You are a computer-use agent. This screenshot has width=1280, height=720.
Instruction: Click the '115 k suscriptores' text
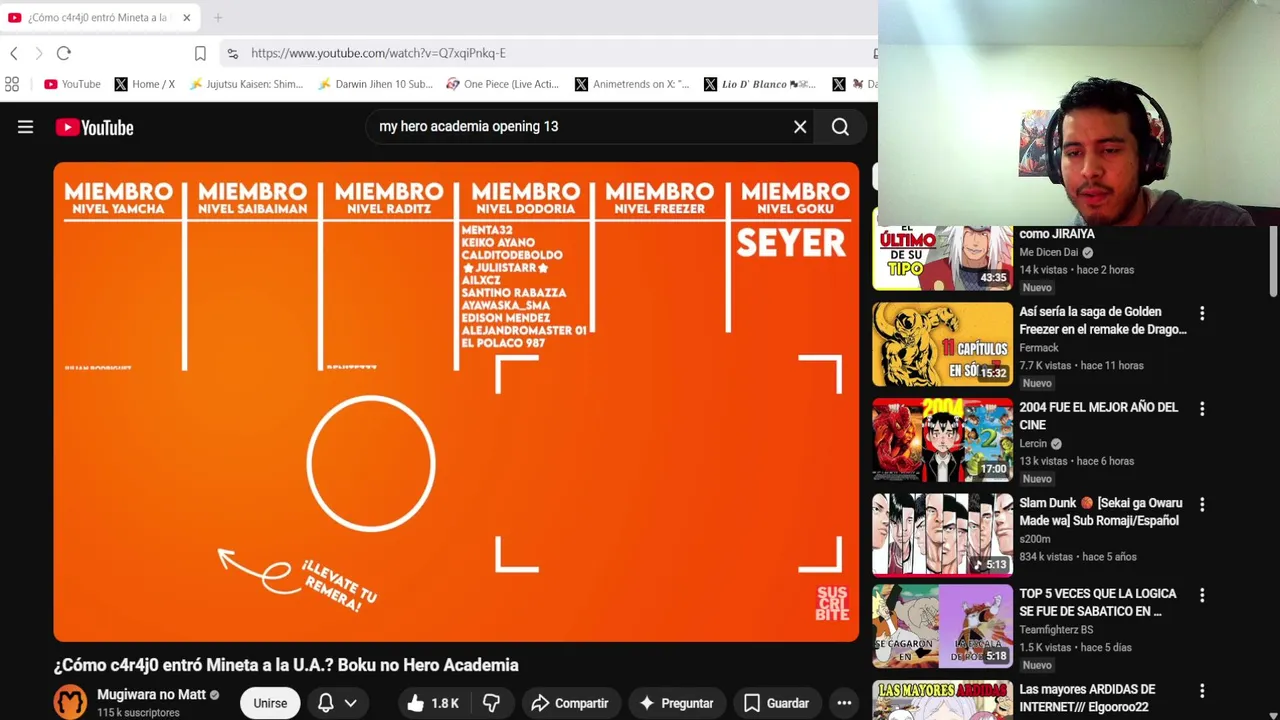click(138, 713)
